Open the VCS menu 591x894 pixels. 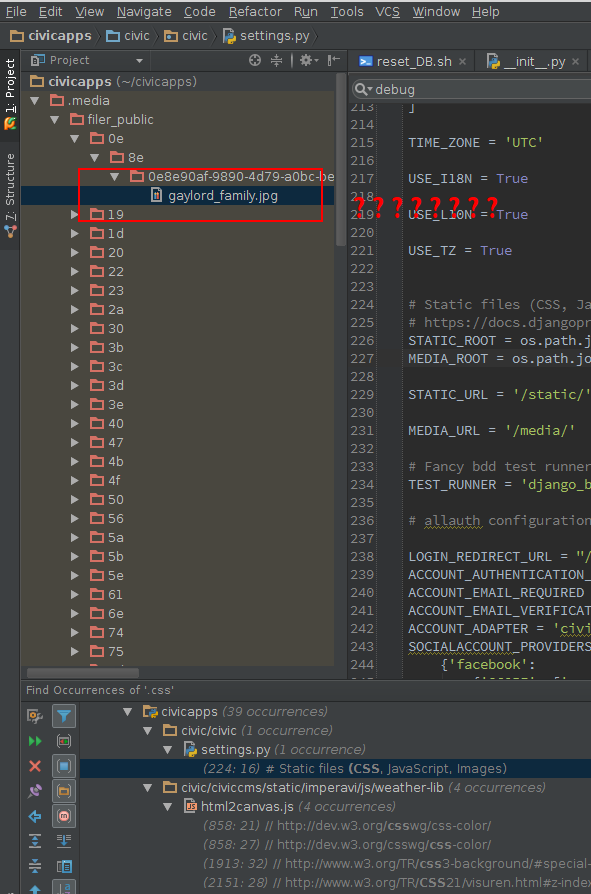[388, 11]
